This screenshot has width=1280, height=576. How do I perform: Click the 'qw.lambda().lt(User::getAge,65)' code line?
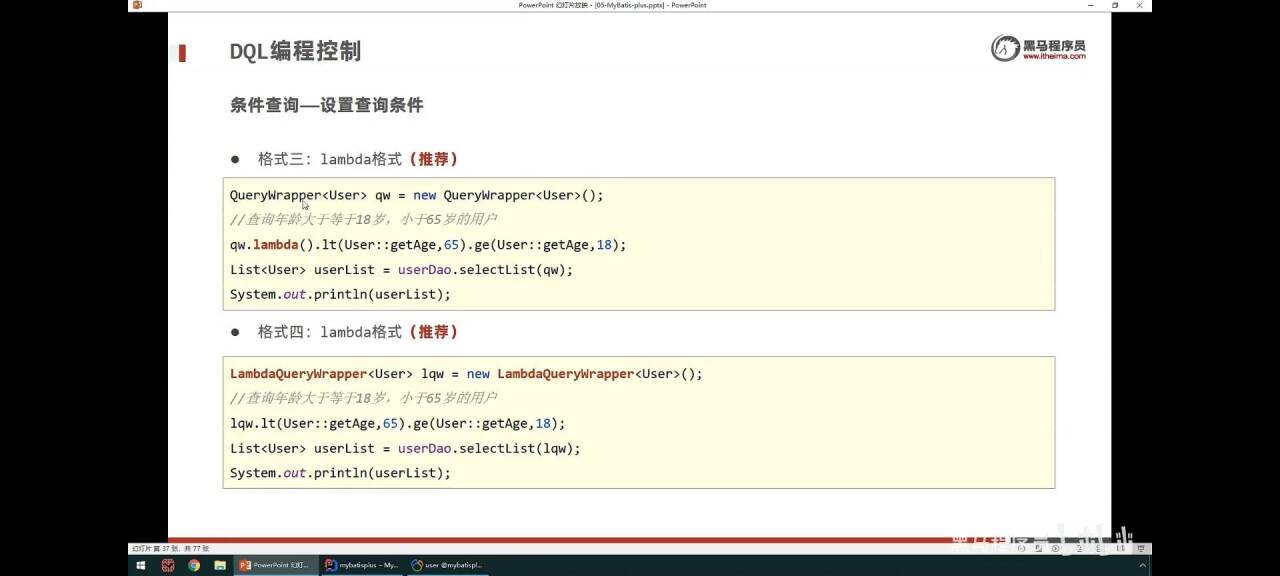[428, 245]
